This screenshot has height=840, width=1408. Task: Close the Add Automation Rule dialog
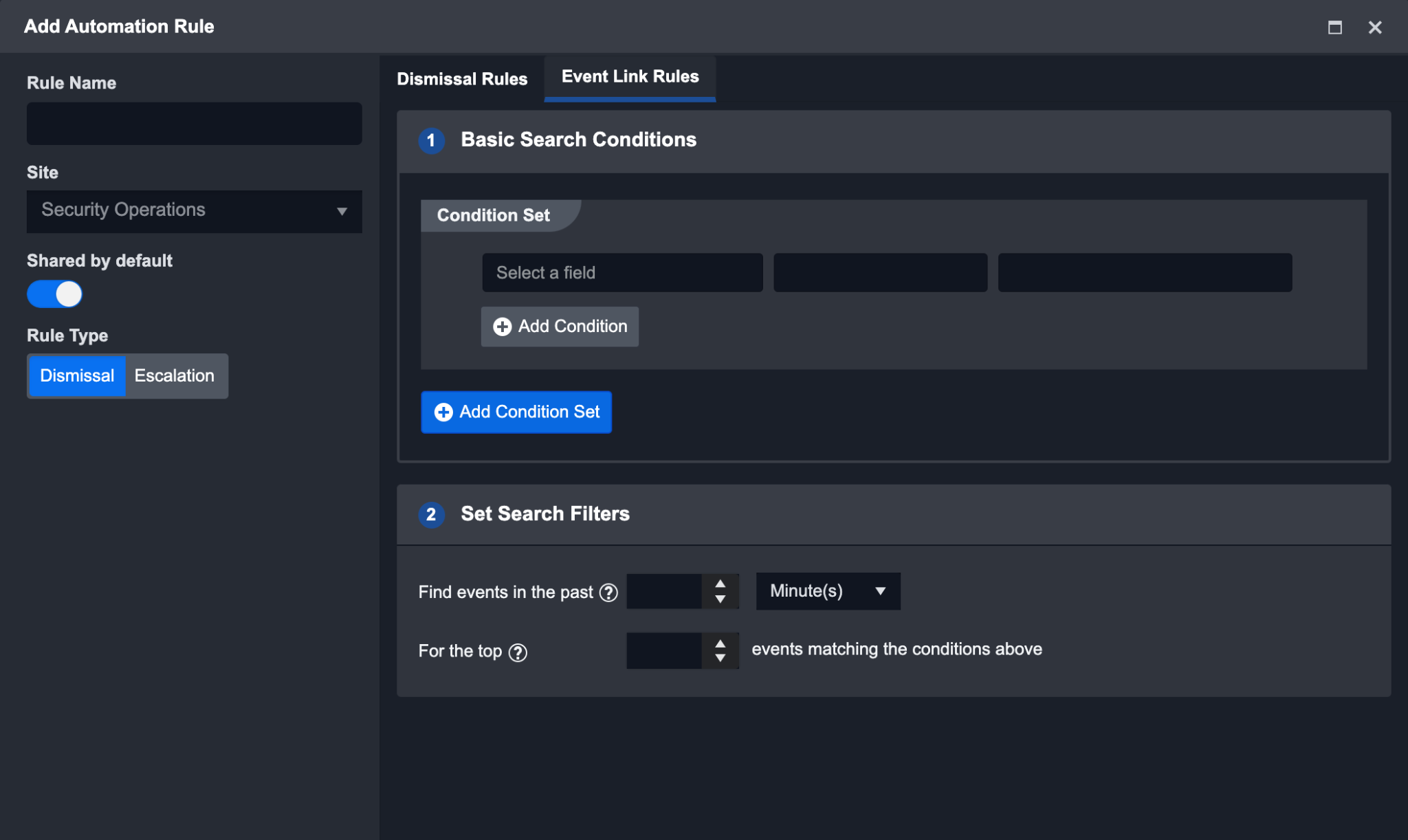[x=1375, y=27]
